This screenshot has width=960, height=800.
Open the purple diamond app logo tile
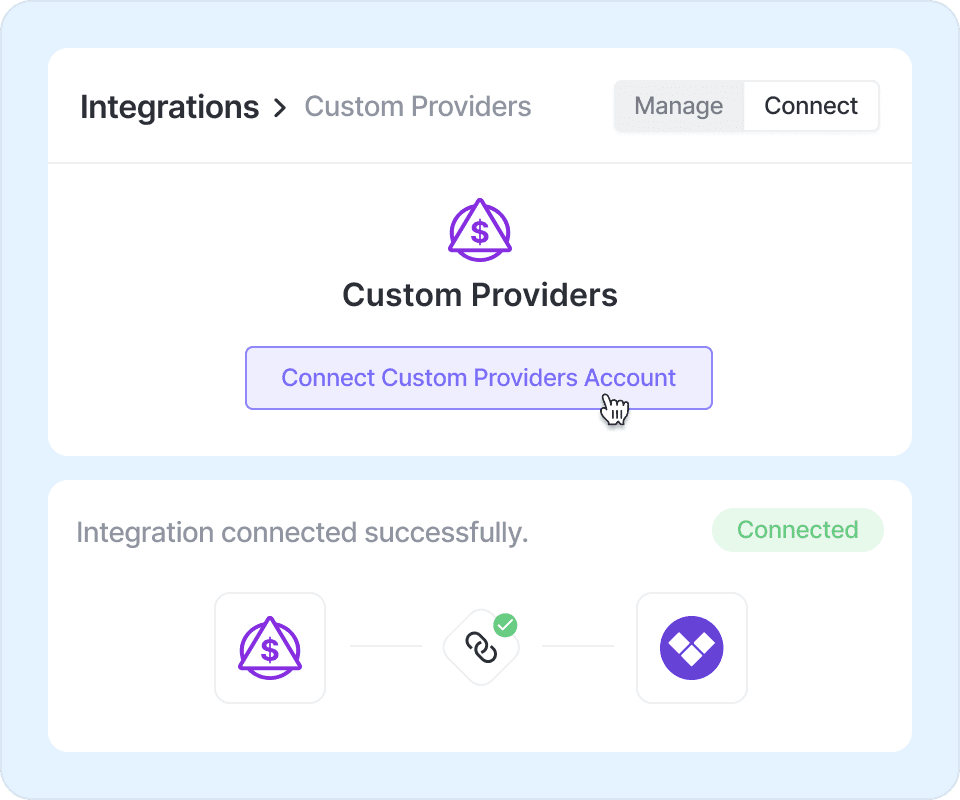coord(691,648)
